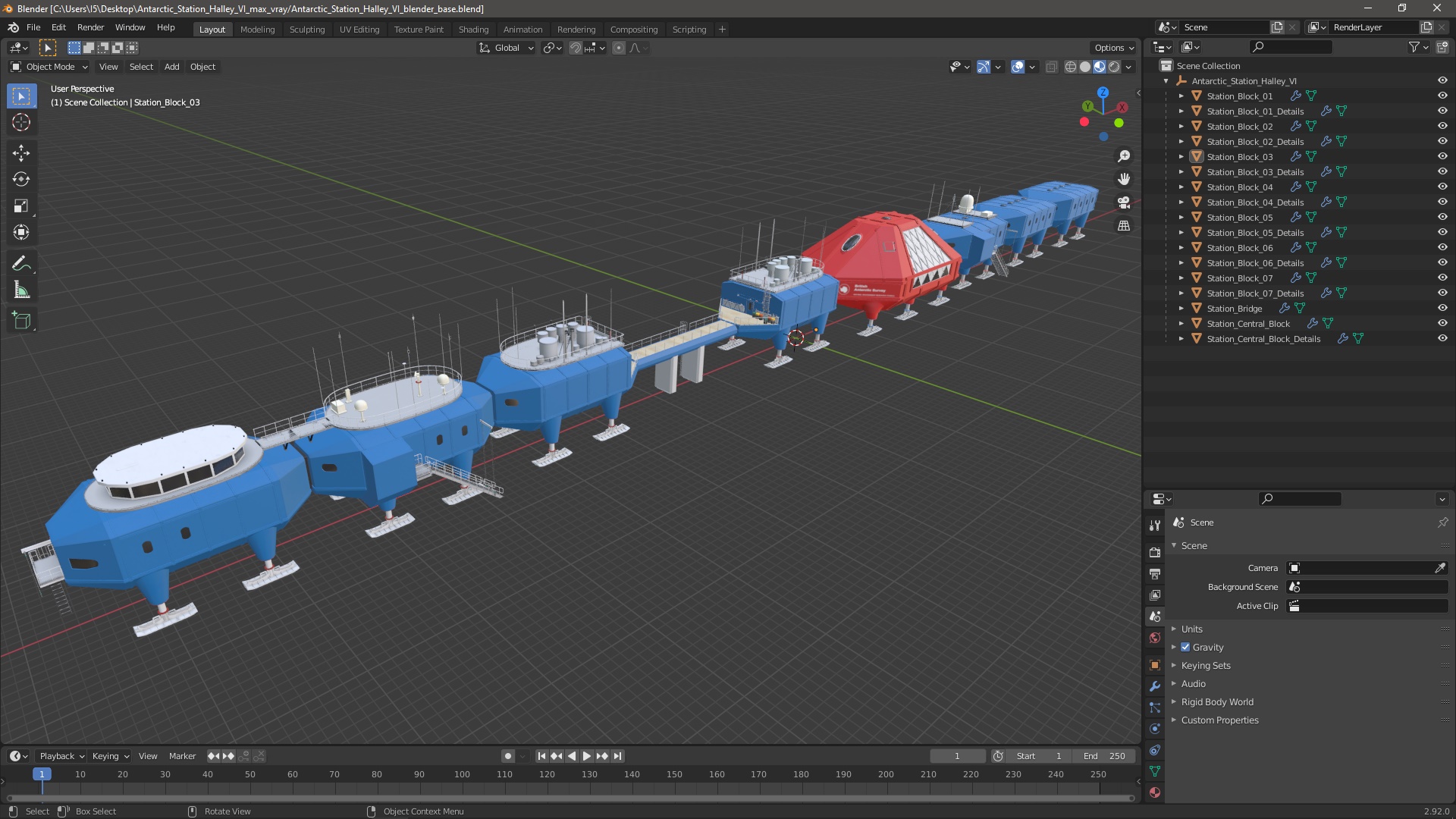
Task: Jump to the timeline start frame
Action: (x=541, y=756)
